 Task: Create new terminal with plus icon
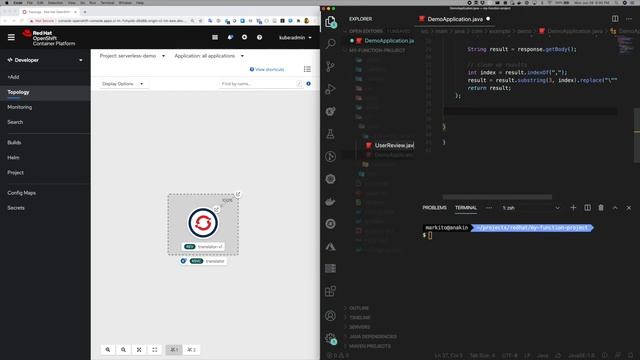coord(573,208)
